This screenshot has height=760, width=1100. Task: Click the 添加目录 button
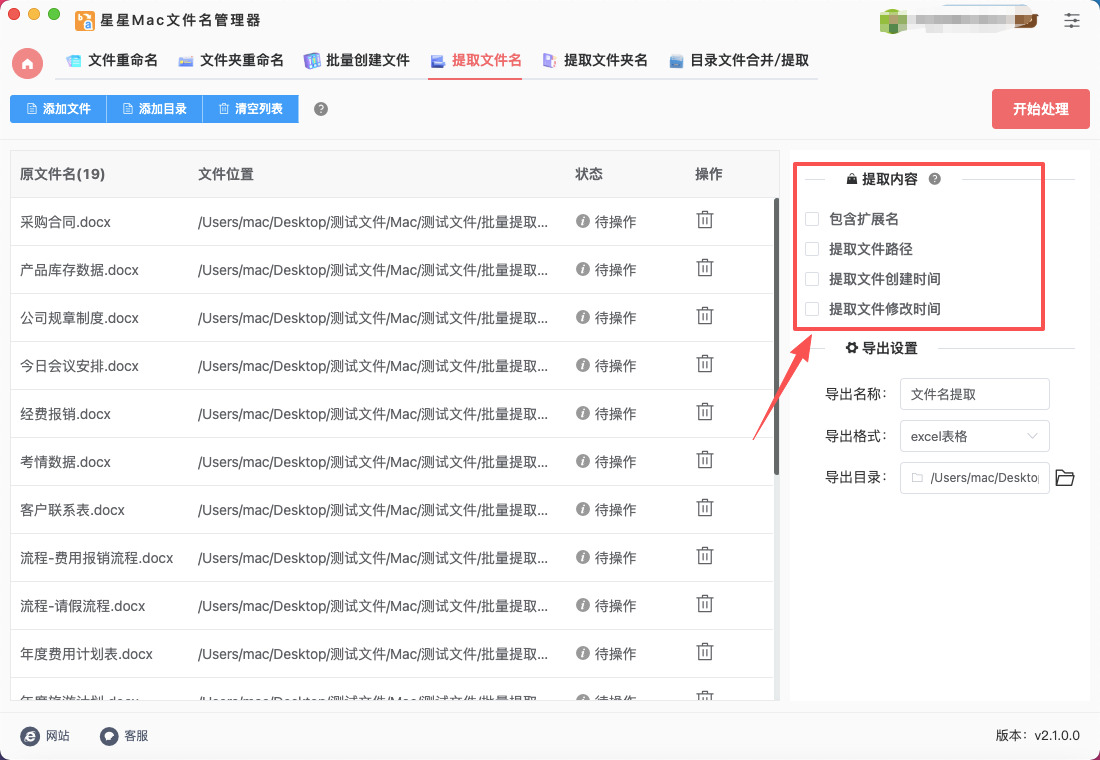point(154,109)
